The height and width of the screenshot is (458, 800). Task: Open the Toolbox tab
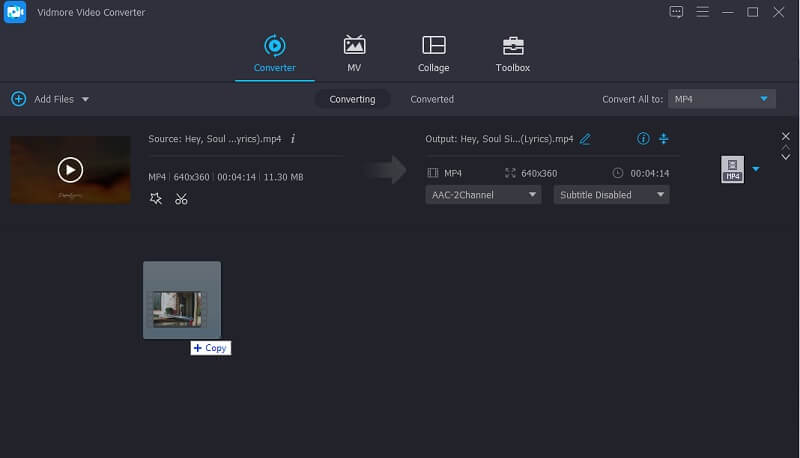(x=513, y=54)
